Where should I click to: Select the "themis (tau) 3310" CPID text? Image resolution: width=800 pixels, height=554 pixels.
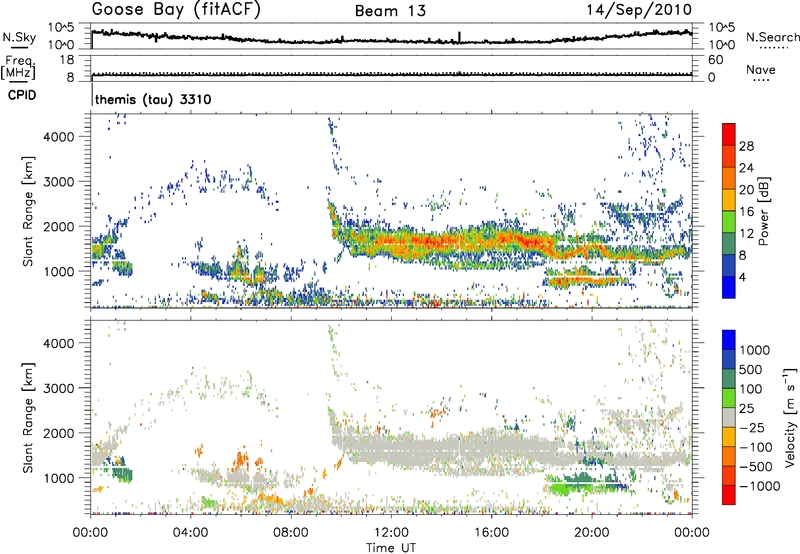click(153, 99)
